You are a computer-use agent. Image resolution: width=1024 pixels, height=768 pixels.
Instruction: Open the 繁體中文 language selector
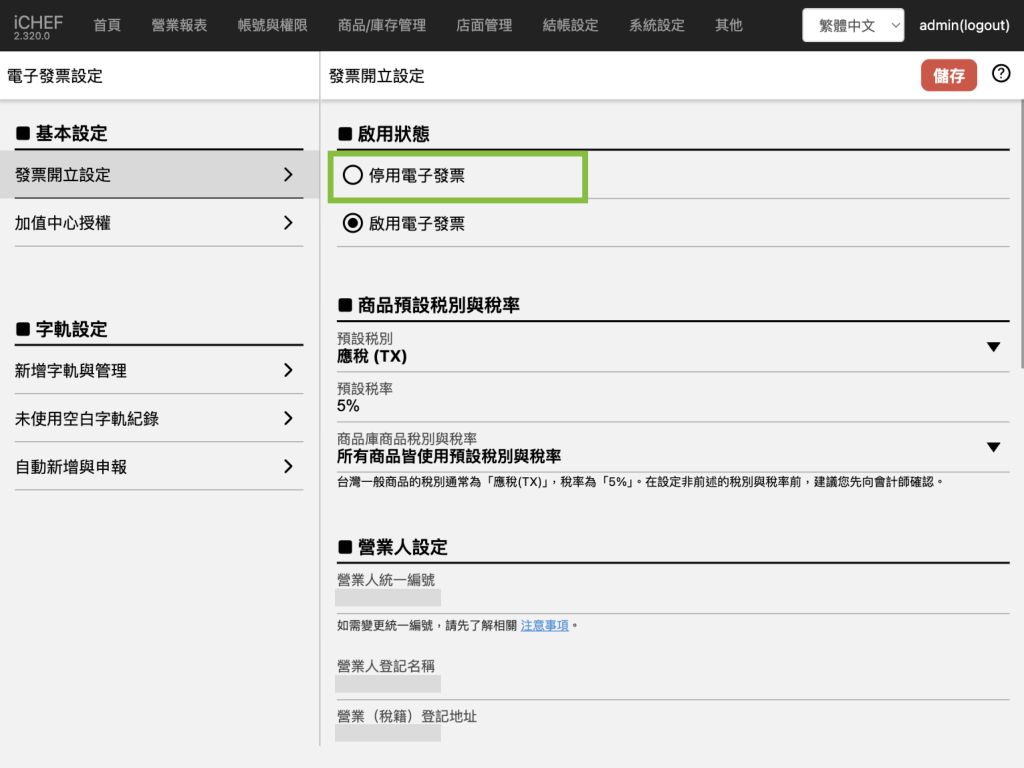pos(853,26)
